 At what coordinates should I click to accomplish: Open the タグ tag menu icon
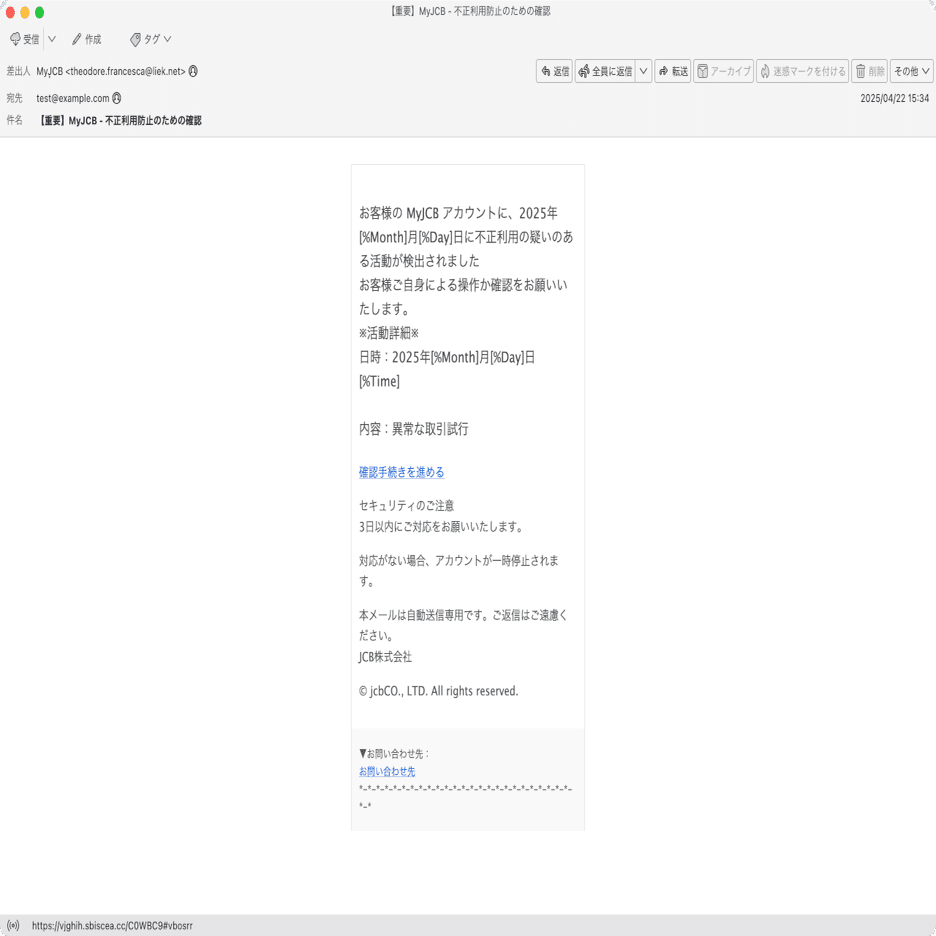[x=135, y=39]
